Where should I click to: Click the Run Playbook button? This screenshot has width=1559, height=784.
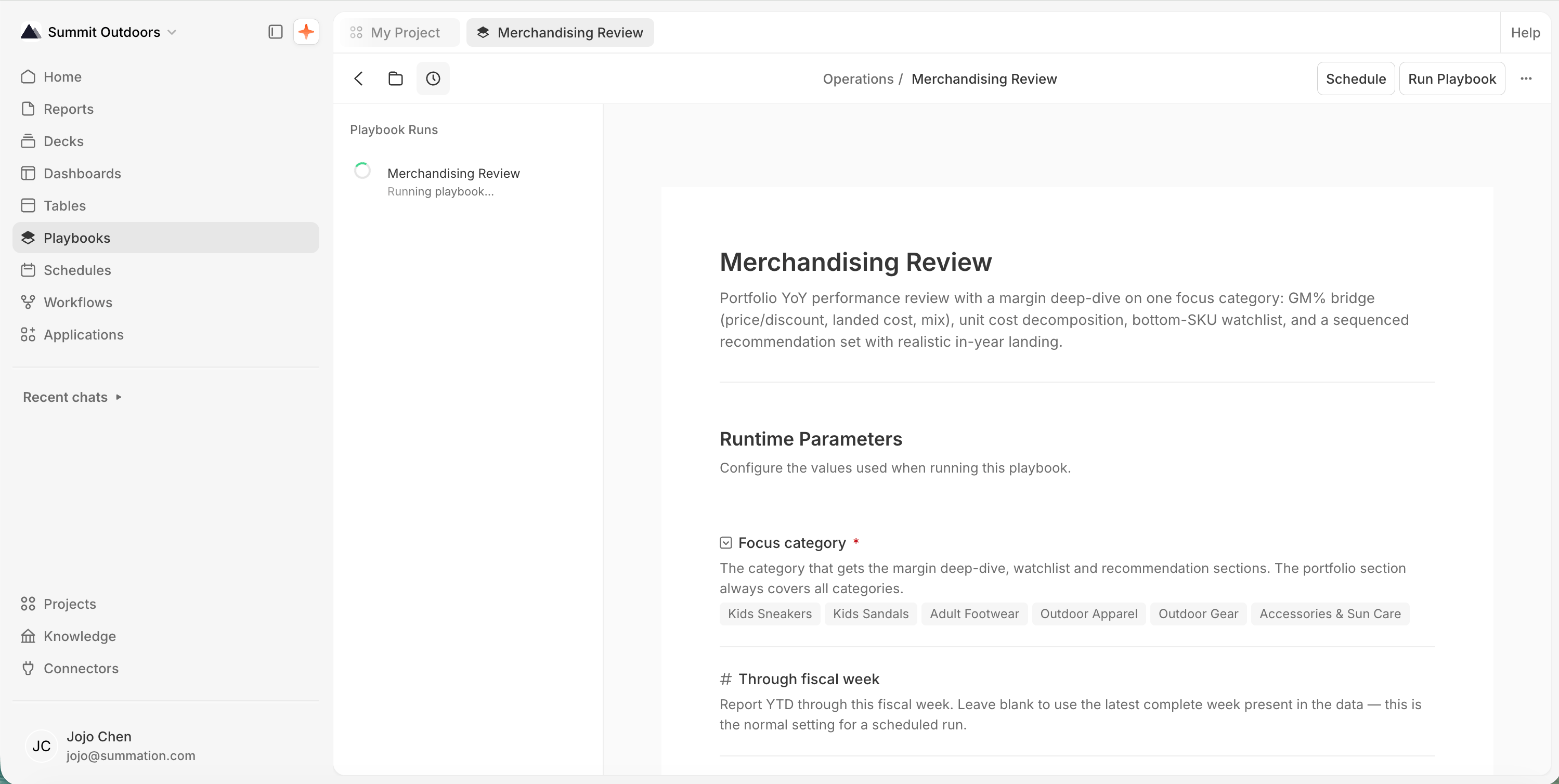pyautogui.click(x=1452, y=79)
